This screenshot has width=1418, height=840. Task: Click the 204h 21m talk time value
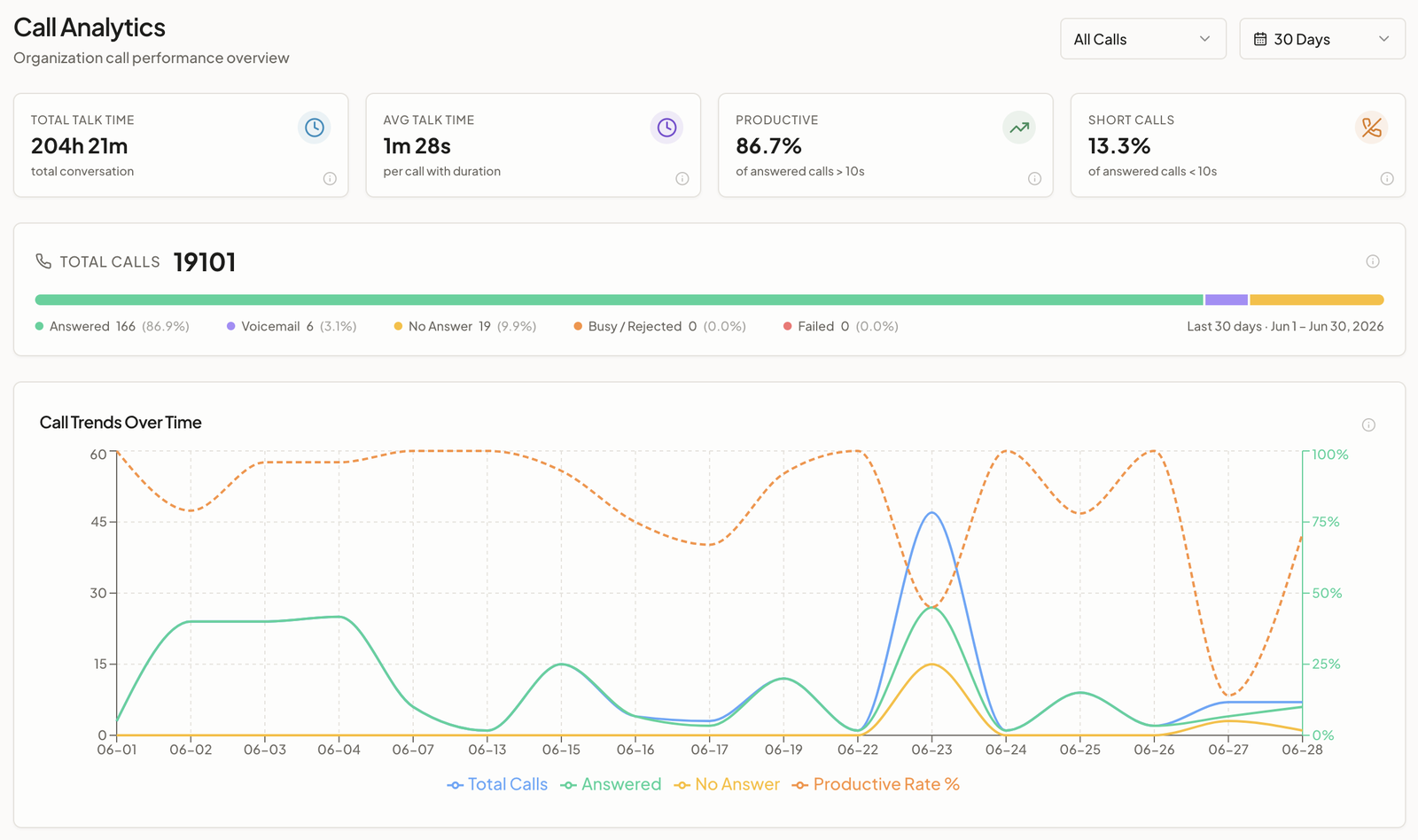pyautogui.click(x=80, y=146)
